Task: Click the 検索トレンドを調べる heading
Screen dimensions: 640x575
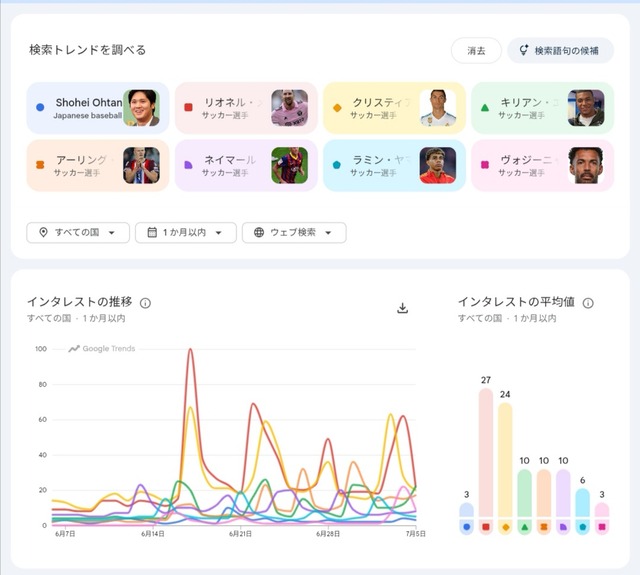Action: click(87, 50)
